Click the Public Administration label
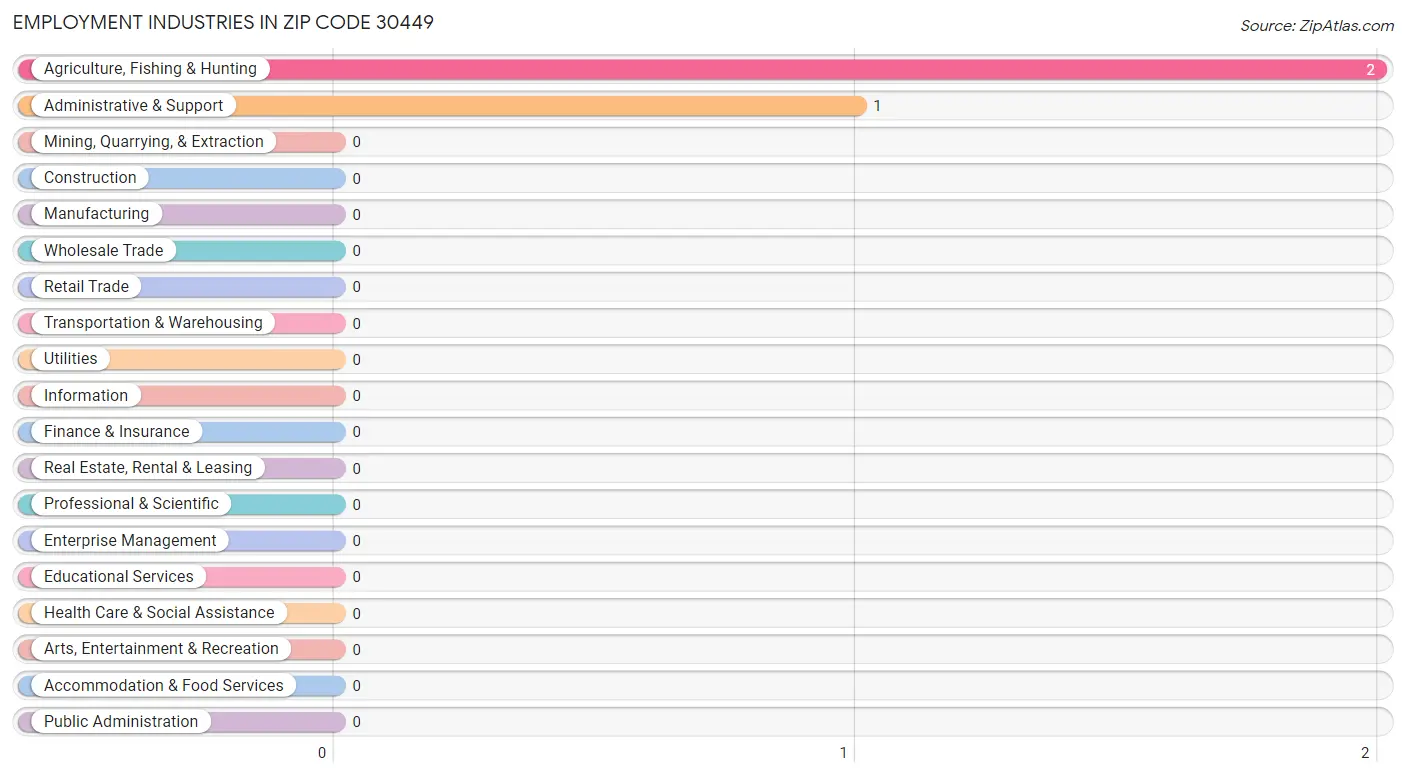Image resolution: width=1406 pixels, height=776 pixels. pos(121,722)
